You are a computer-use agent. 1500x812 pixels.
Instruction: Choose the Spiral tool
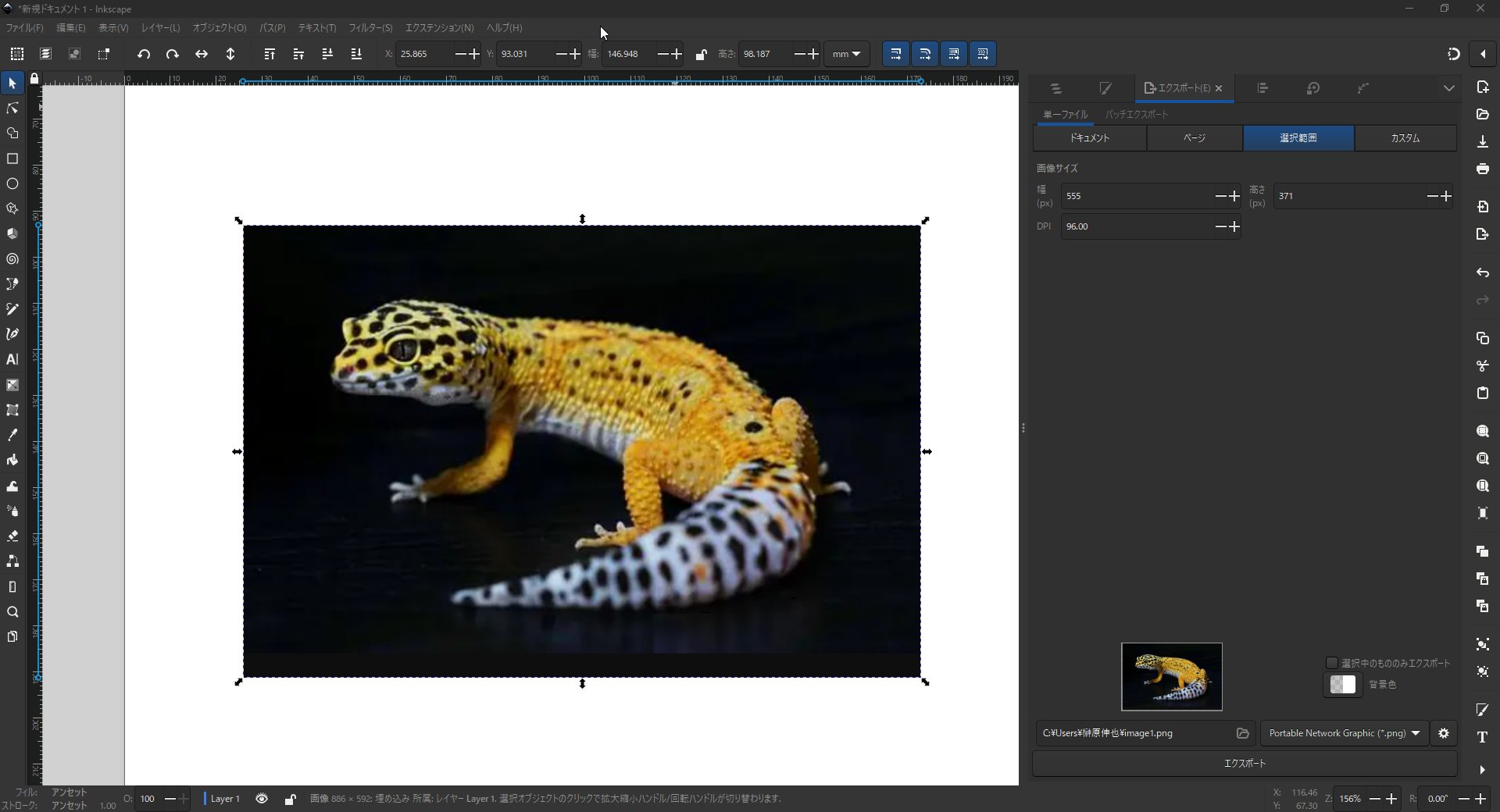coord(12,258)
